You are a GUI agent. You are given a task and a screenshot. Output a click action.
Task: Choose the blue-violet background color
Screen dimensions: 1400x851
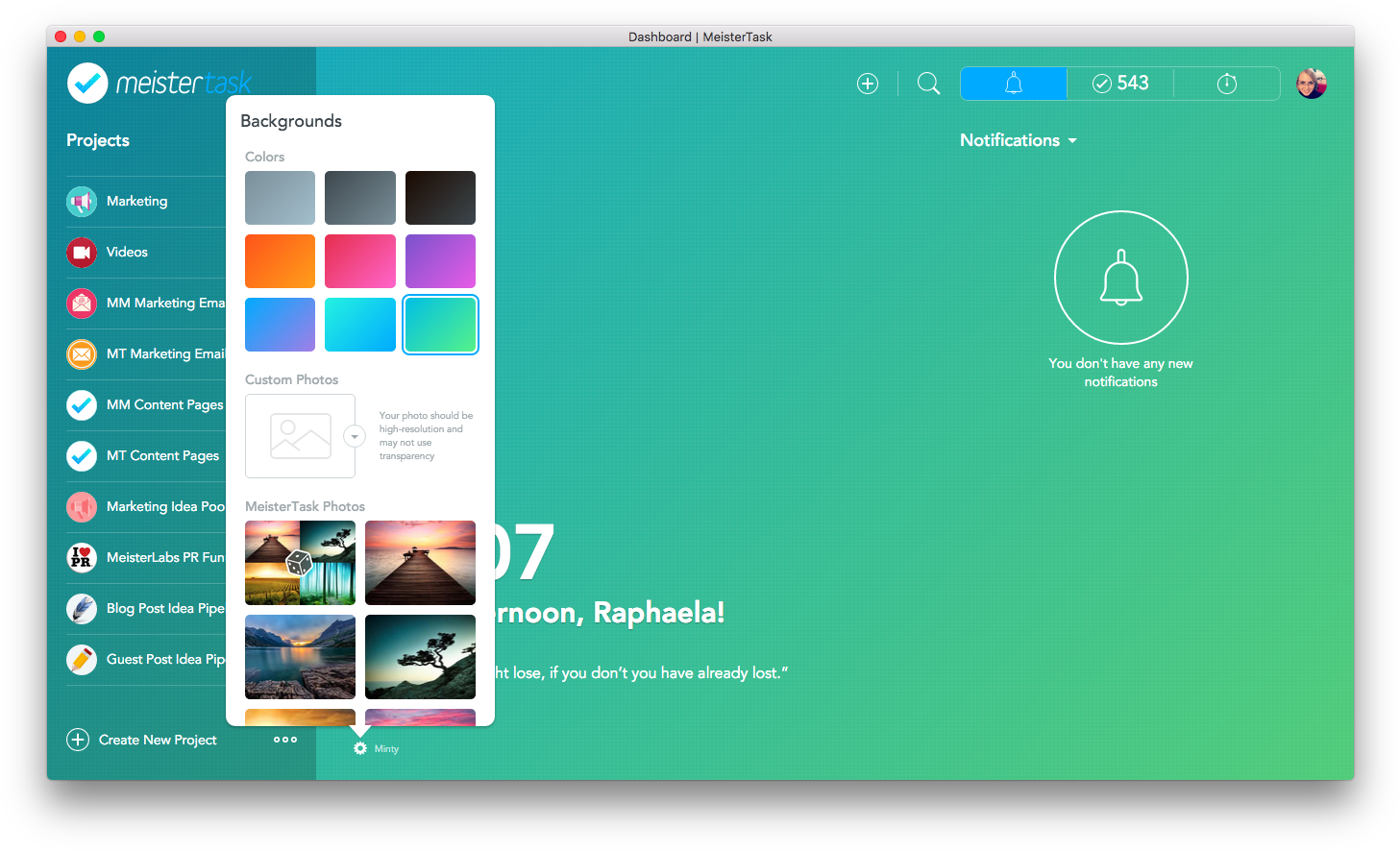pos(280,325)
